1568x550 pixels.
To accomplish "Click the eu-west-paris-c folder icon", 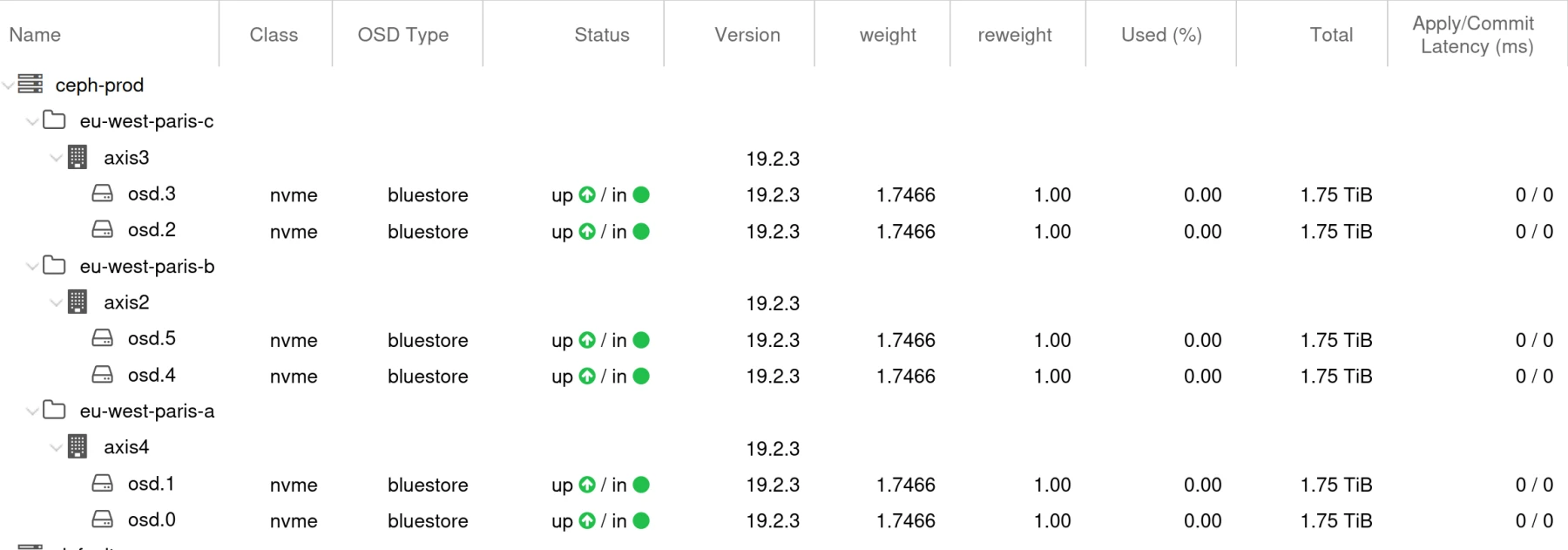I will (x=55, y=120).
